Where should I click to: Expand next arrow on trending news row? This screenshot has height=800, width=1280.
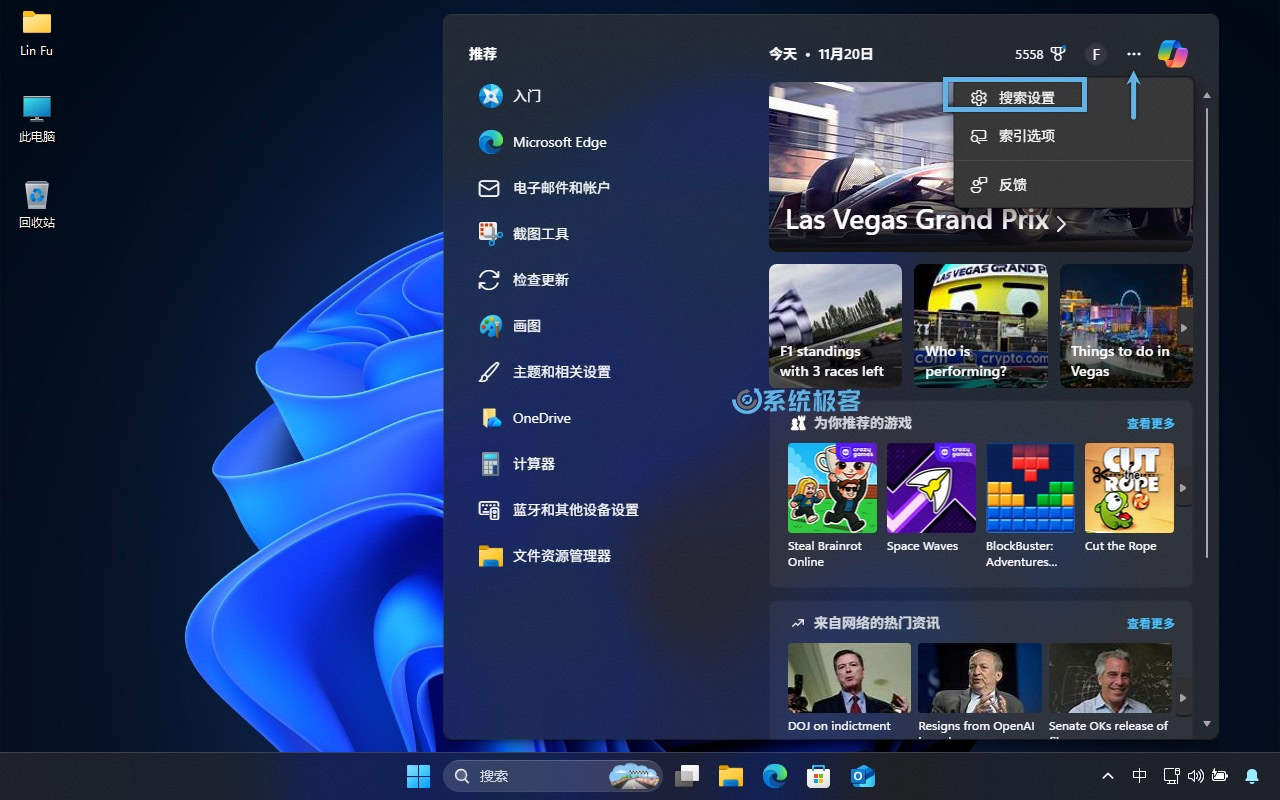1183,698
